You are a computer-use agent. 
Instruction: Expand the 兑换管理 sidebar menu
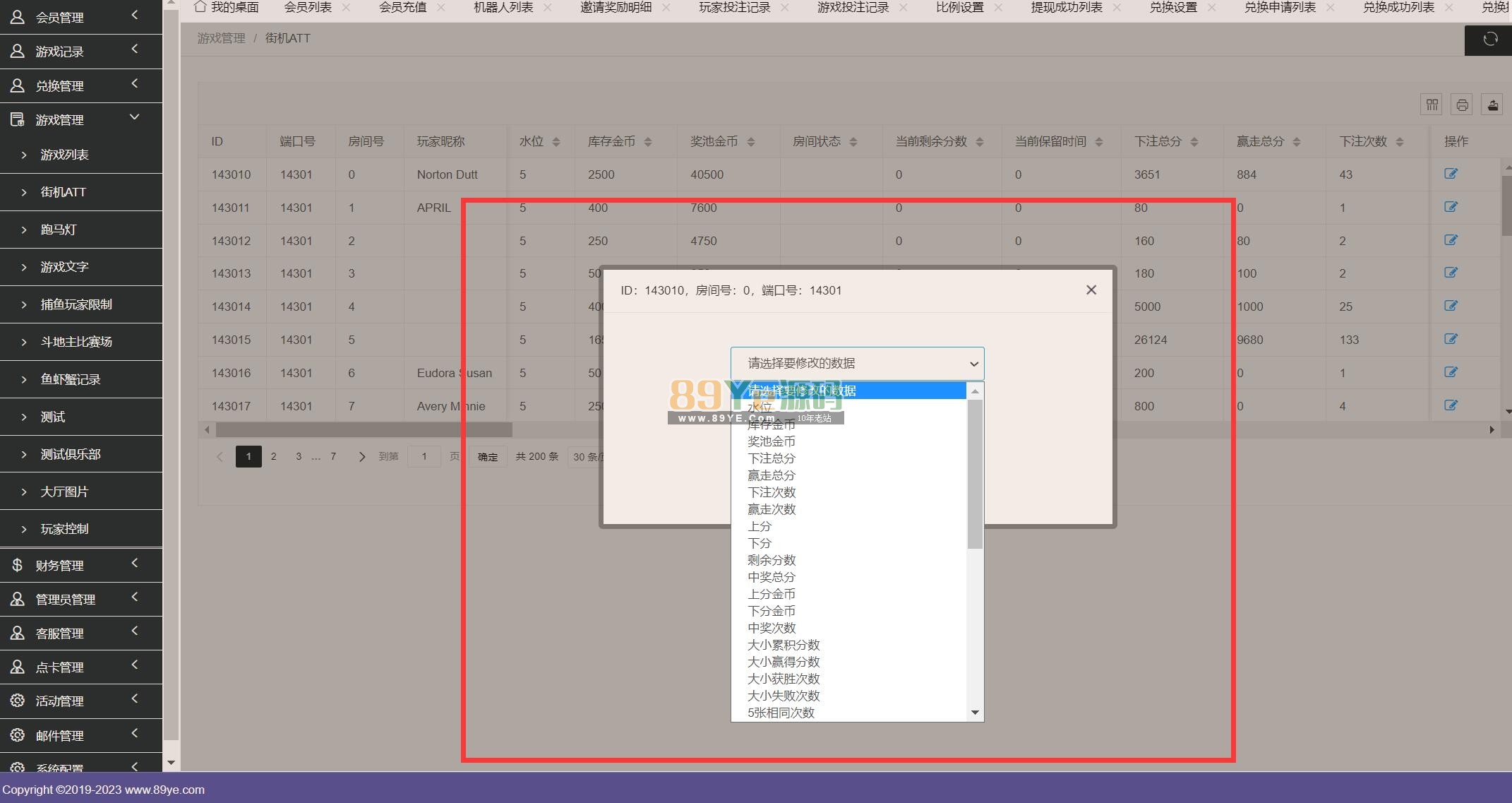[x=81, y=85]
